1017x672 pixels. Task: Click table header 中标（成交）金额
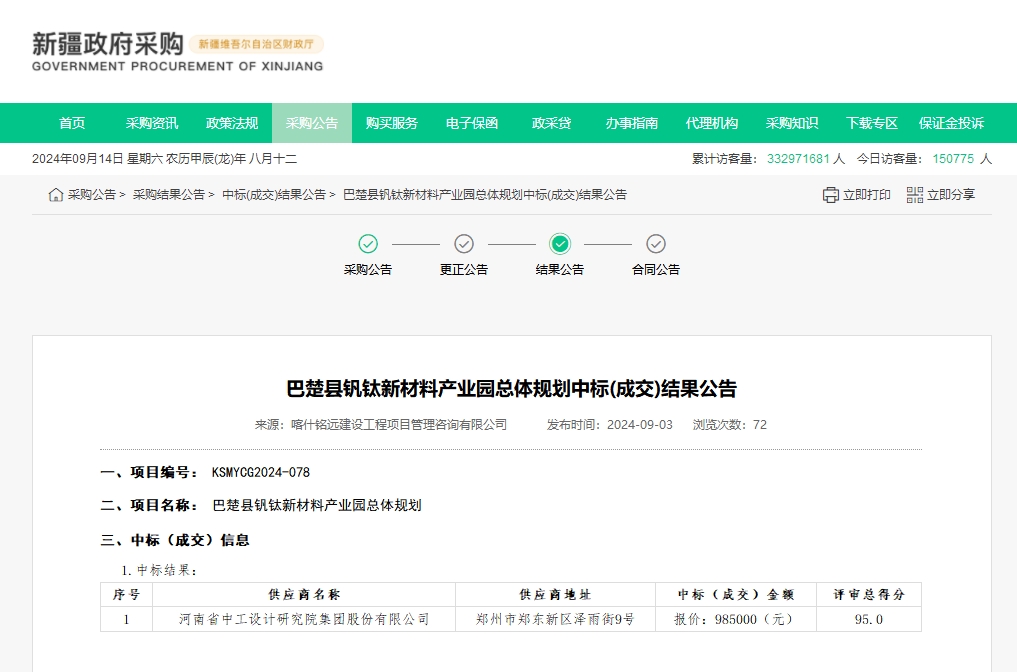tap(736, 595)
